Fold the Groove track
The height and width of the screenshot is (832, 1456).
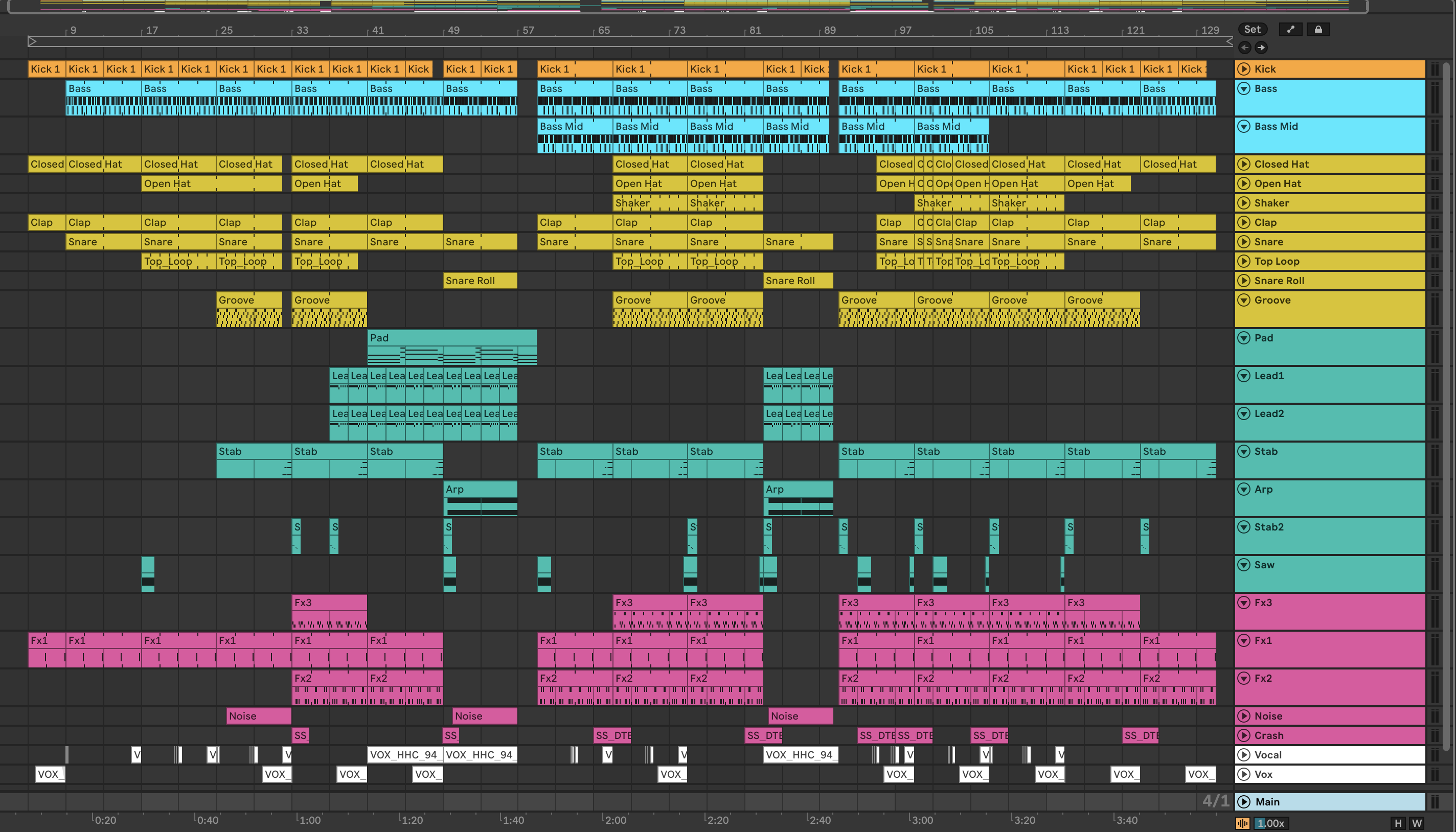(1243, 300)
